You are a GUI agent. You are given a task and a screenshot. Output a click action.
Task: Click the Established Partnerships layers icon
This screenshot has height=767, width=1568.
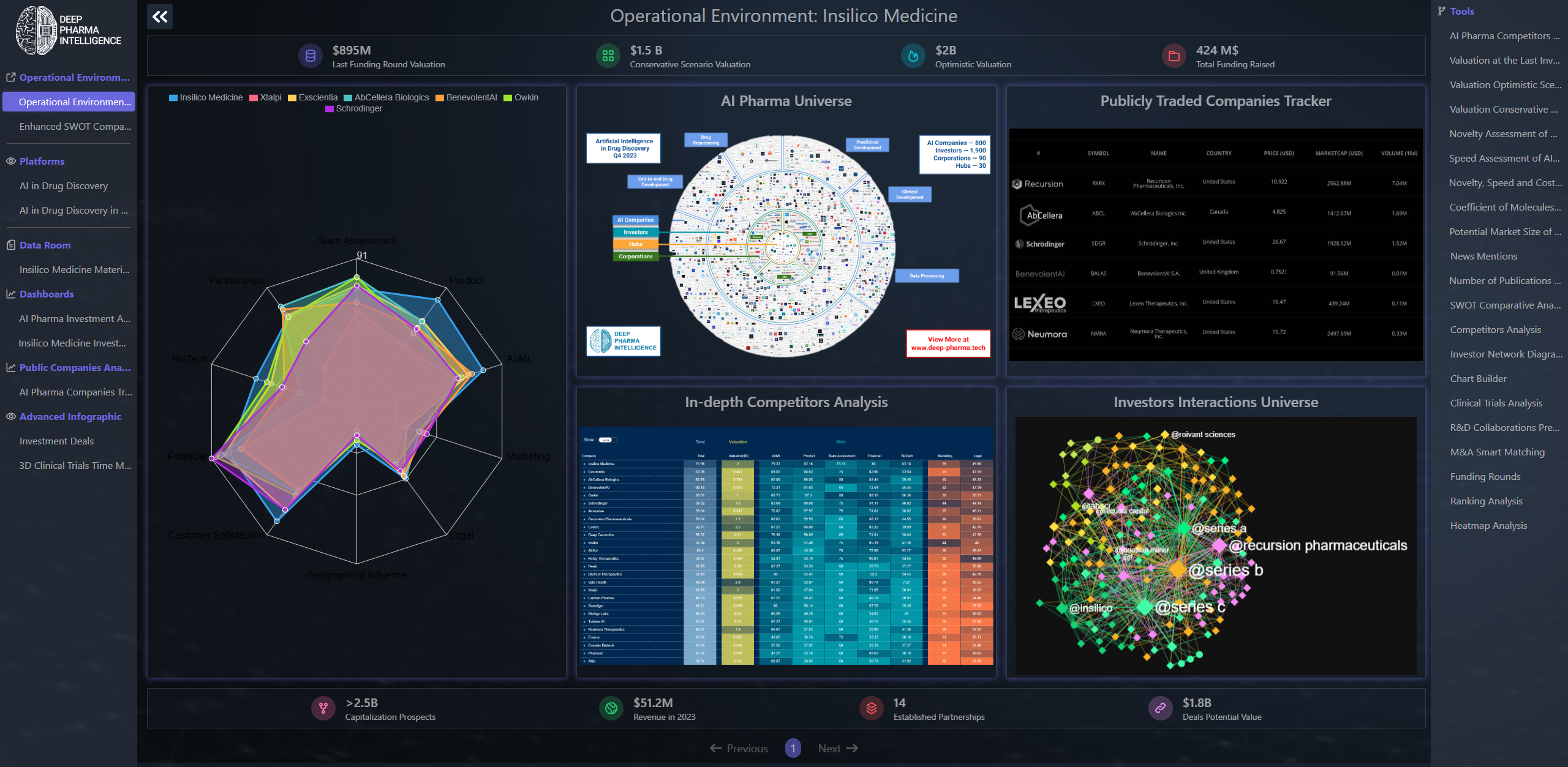[871, 709]
